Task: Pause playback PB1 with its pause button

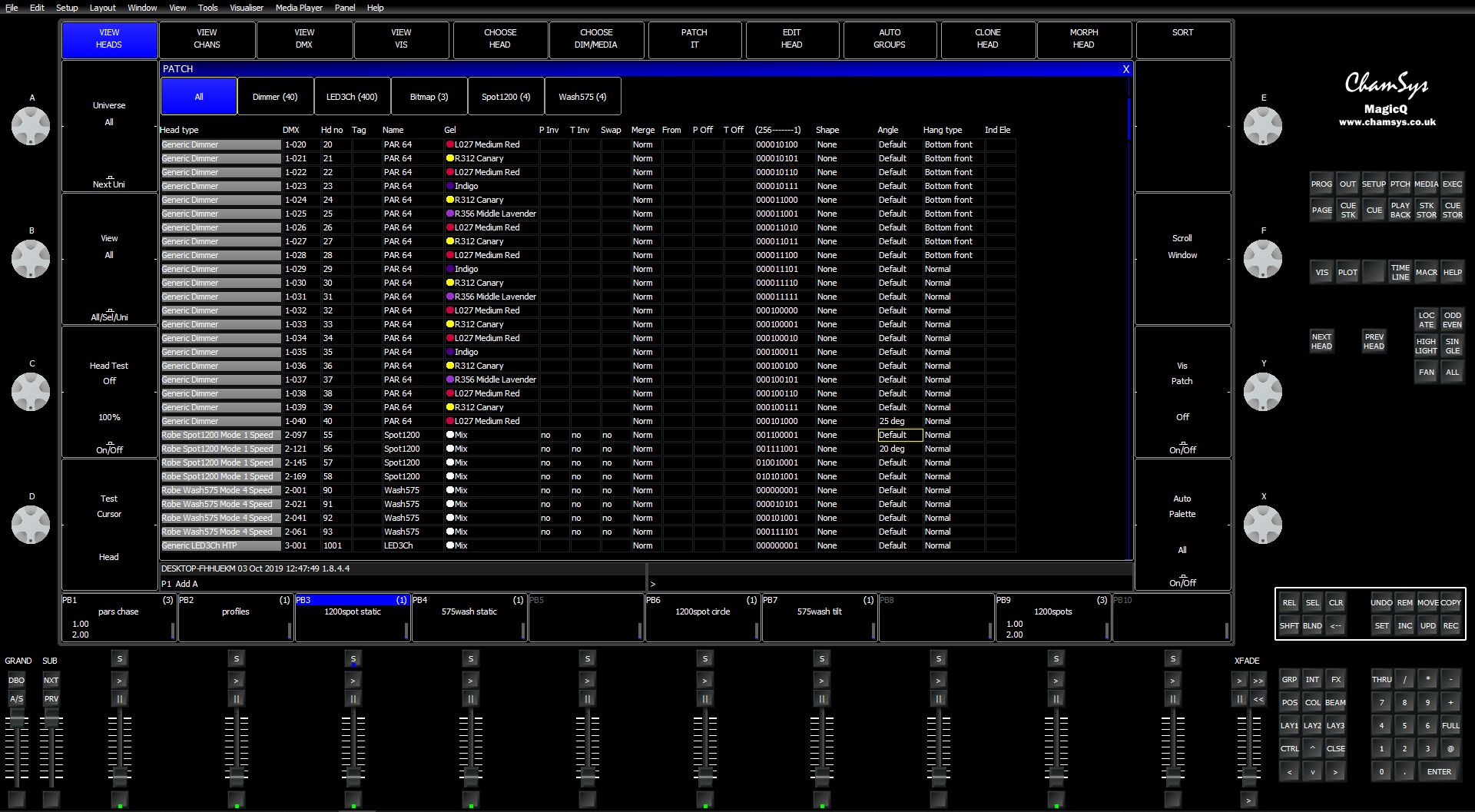Action: (119, 698)
